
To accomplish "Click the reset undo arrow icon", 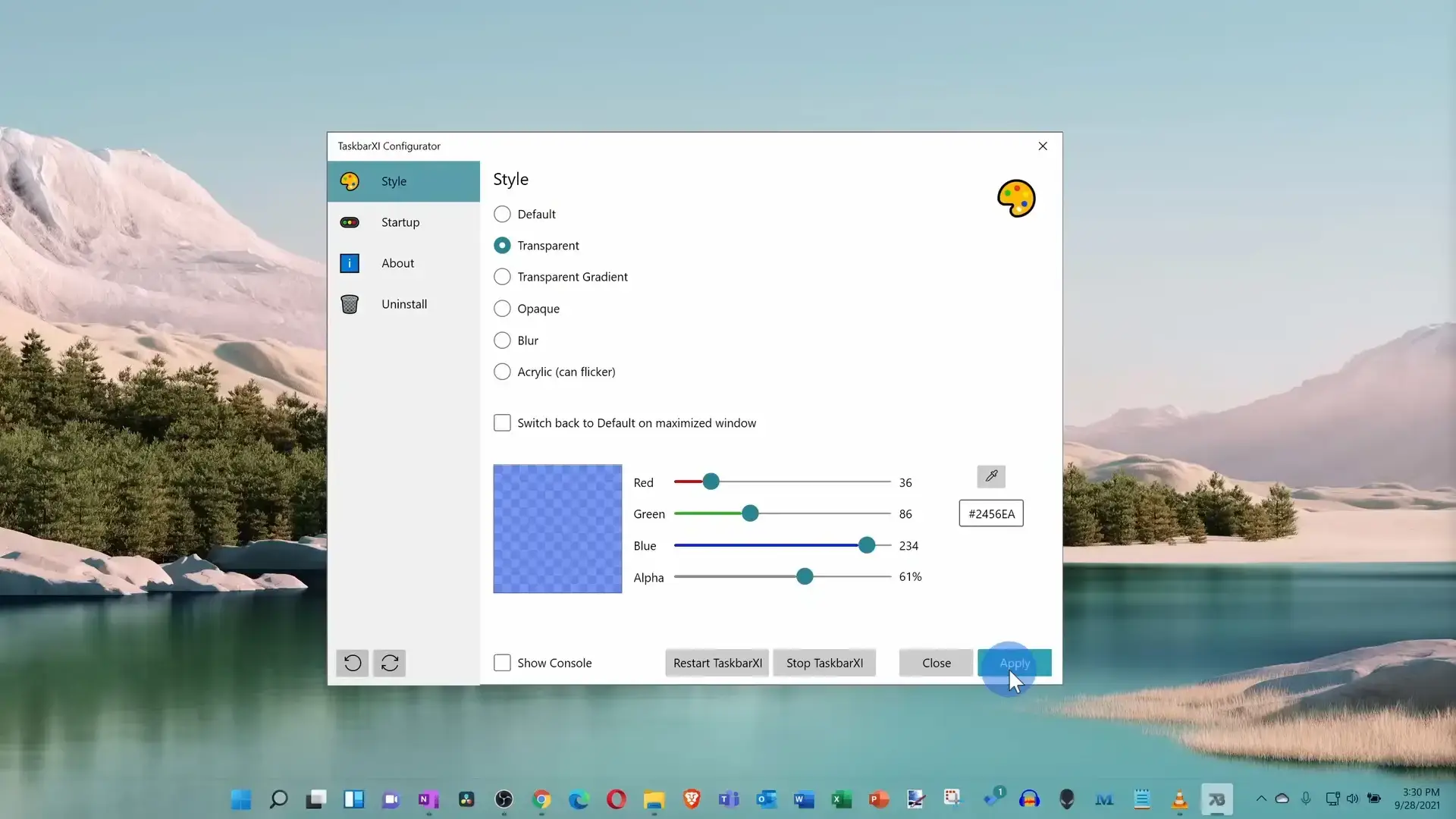I will click(x=353, y=663).
